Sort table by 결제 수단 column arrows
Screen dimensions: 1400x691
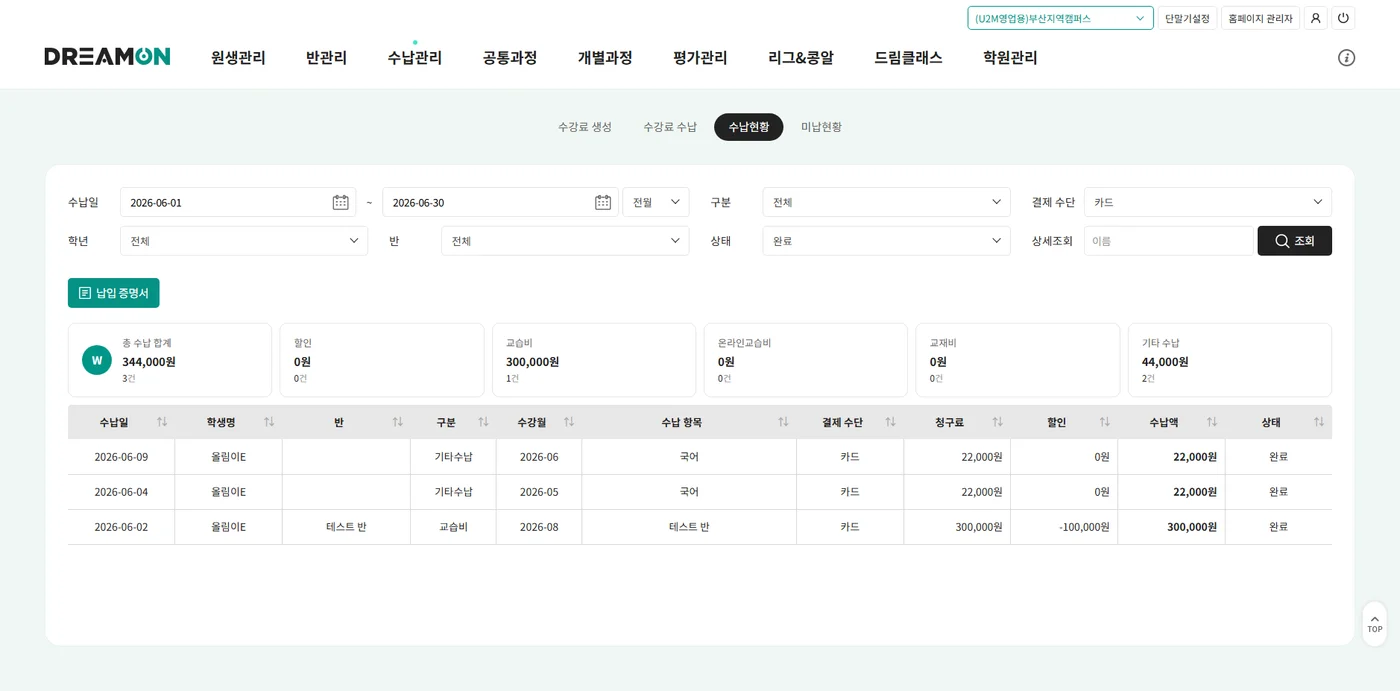click(890, 422)
